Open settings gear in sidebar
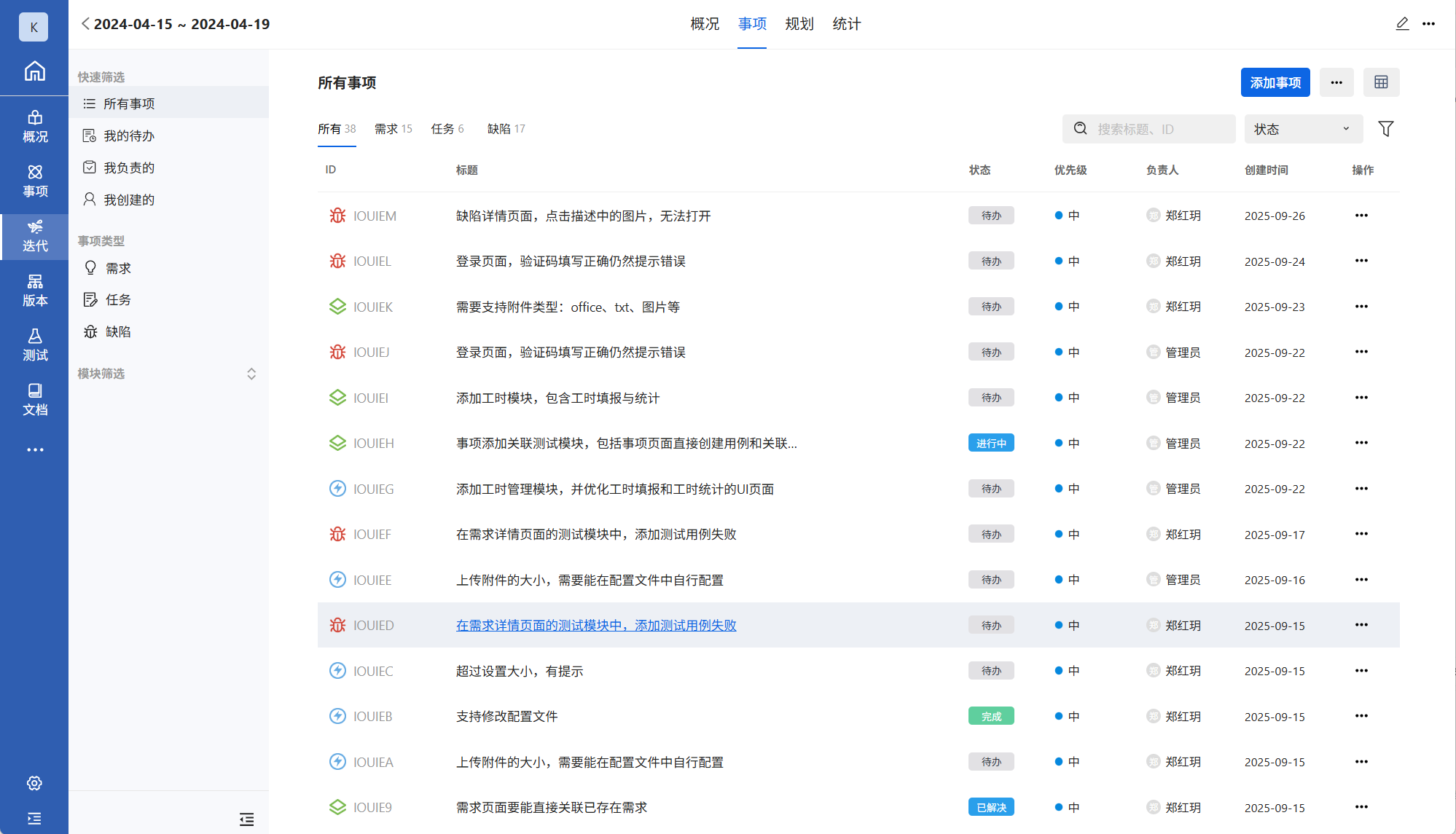 click(x=34, y=783)
